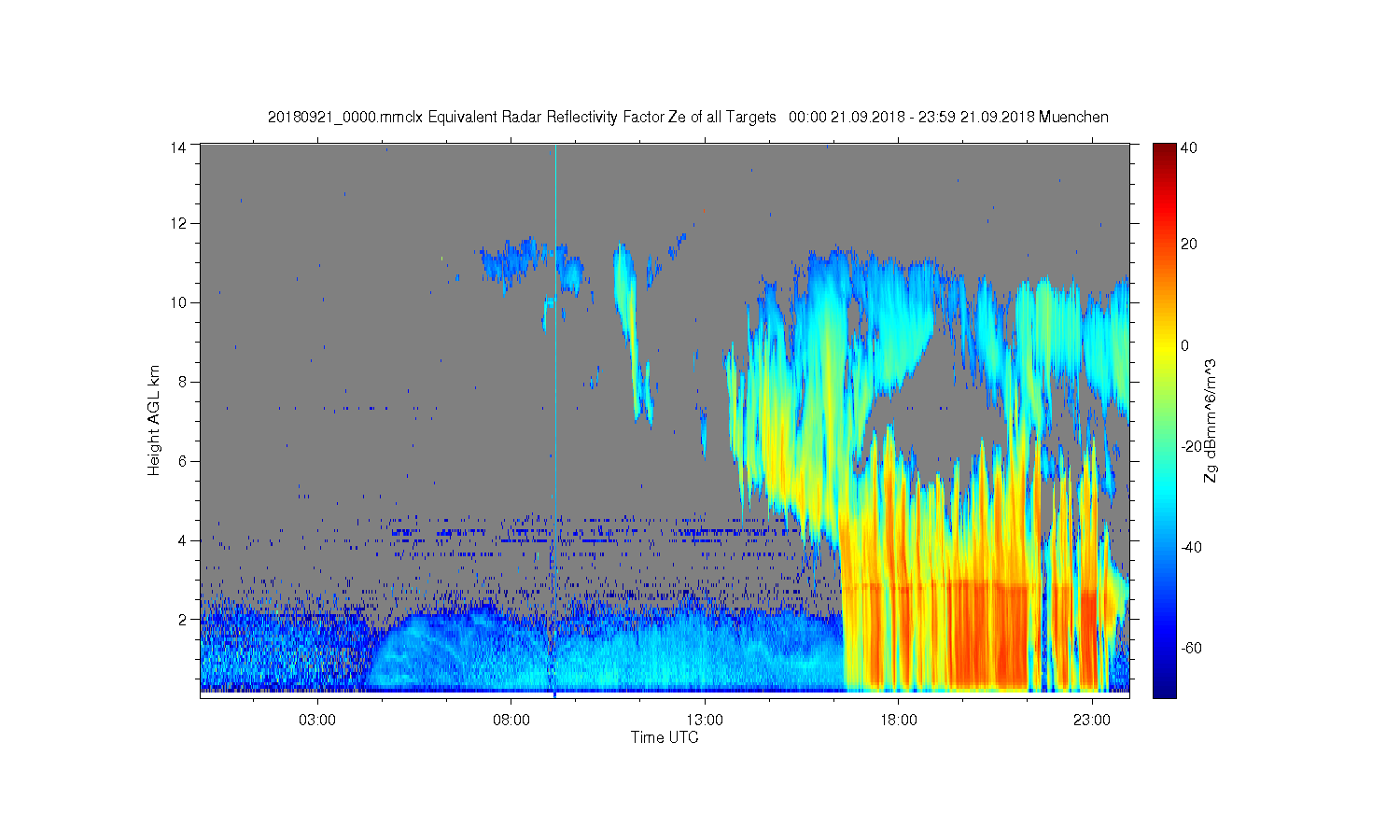Click the 'Height AGL km' y-axis label

pyautogui.click(x=154, y=420)
